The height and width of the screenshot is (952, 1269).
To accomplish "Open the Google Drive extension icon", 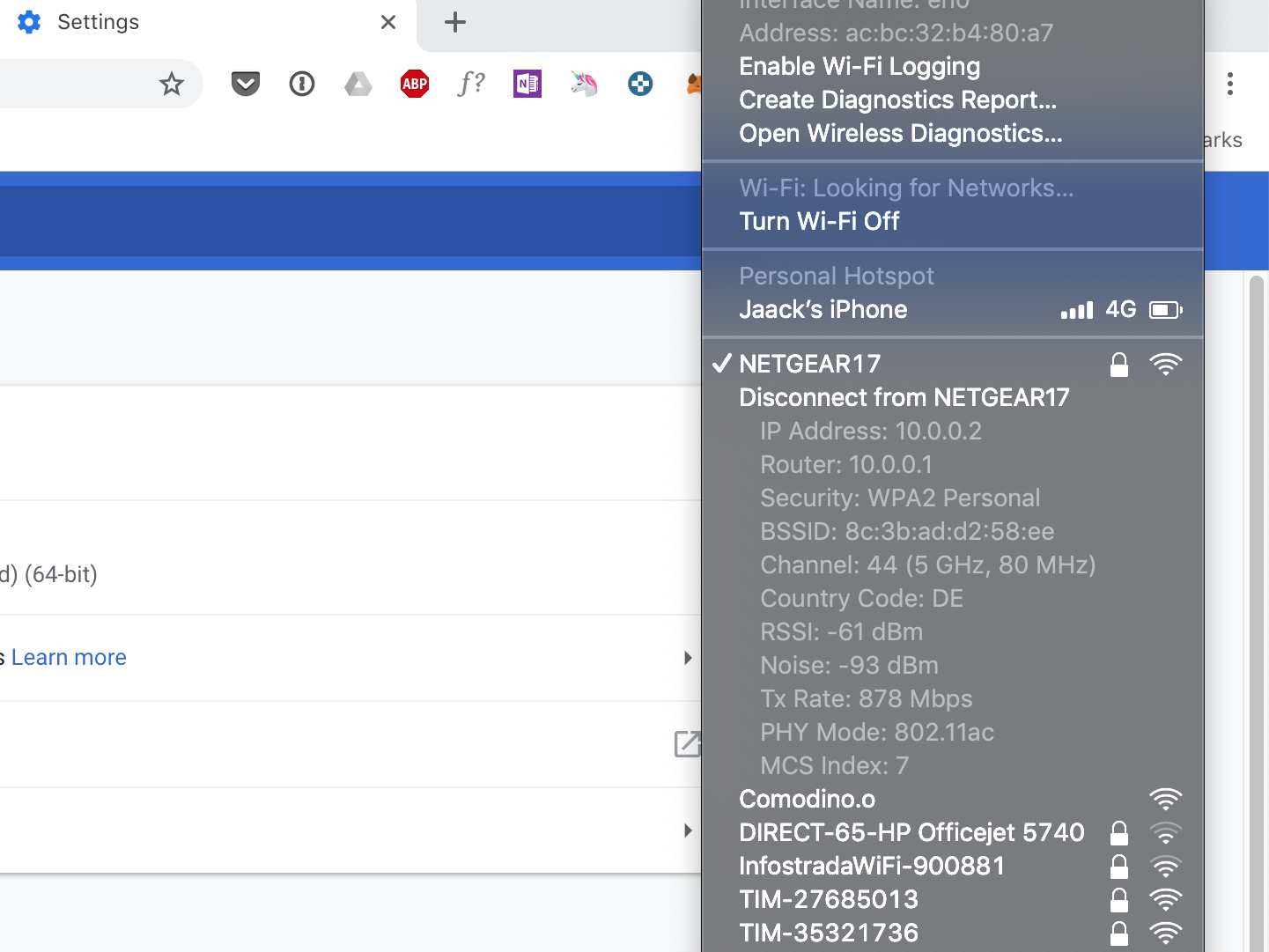I will coord(358,85).
